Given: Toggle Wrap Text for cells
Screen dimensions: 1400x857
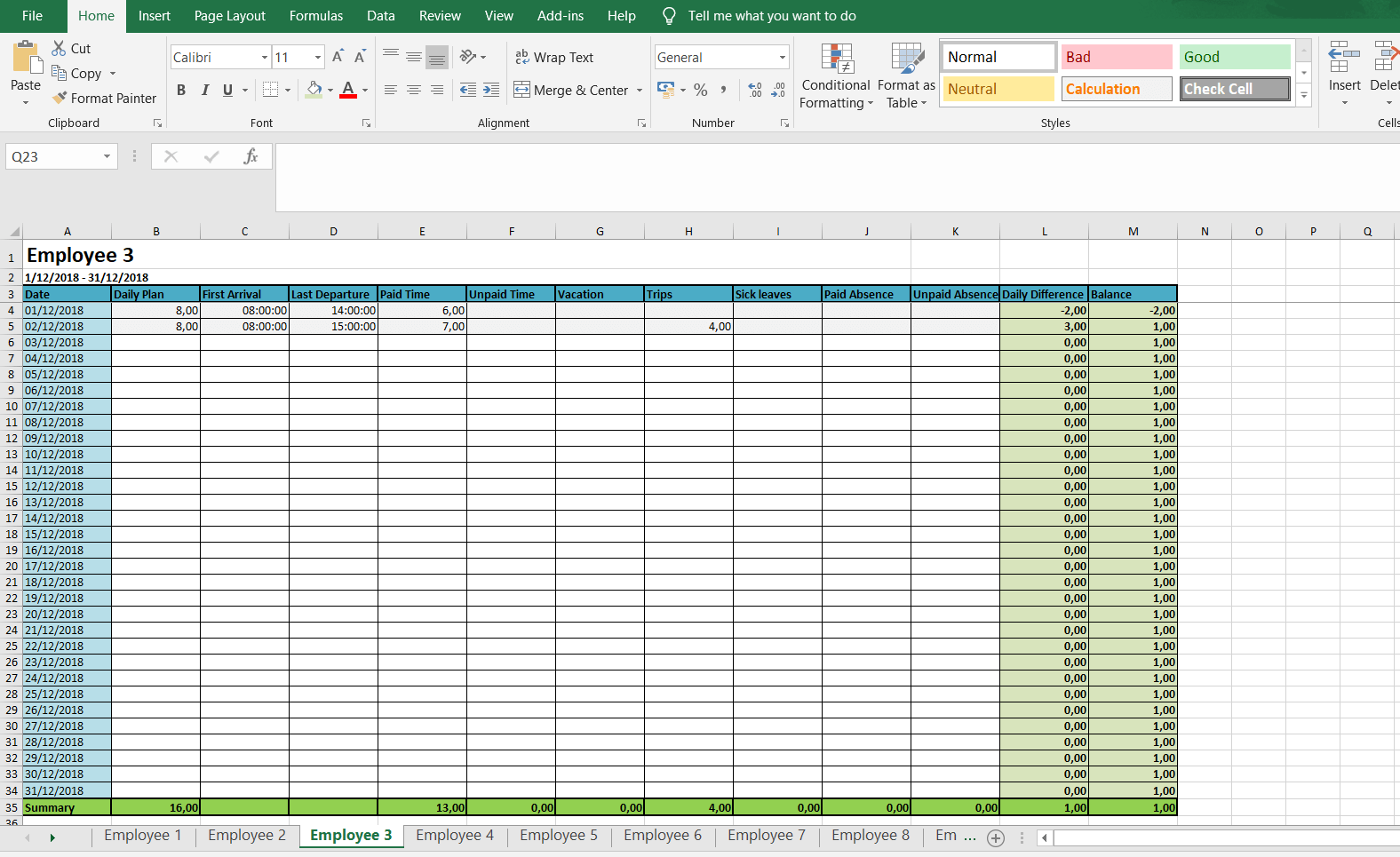Looking at the screenshot, I should (554, 57).
